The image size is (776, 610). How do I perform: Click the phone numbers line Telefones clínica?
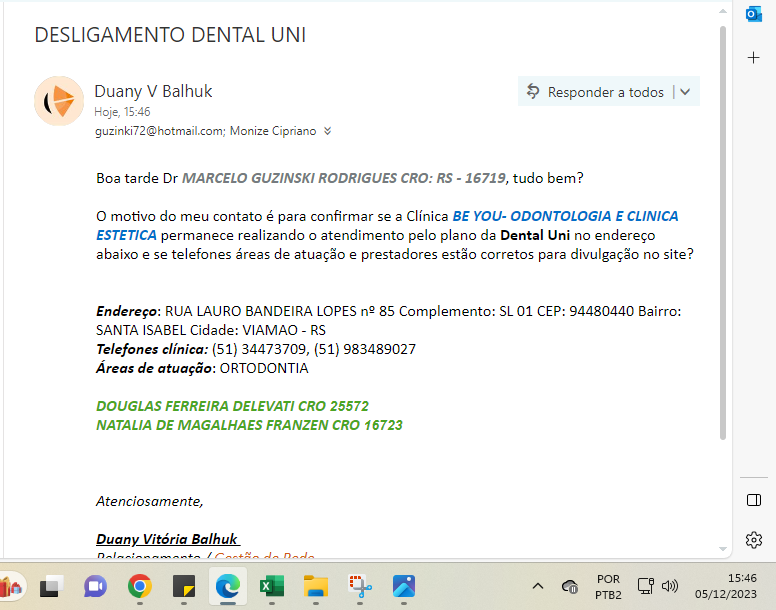256,349
